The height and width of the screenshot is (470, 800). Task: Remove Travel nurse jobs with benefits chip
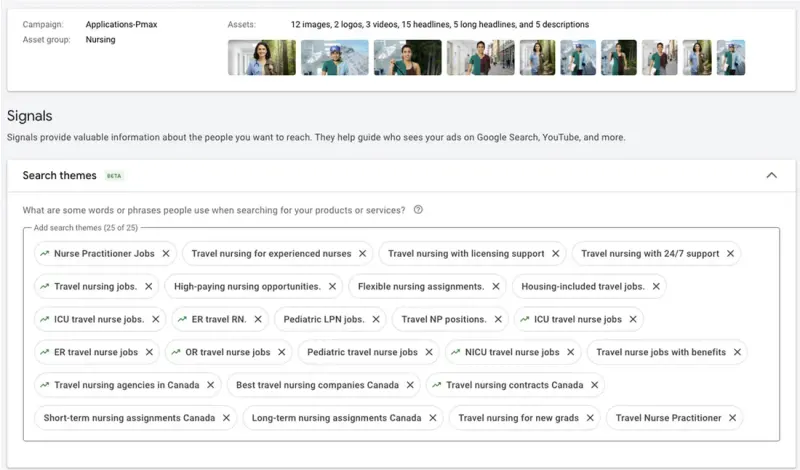click(737, 352)
